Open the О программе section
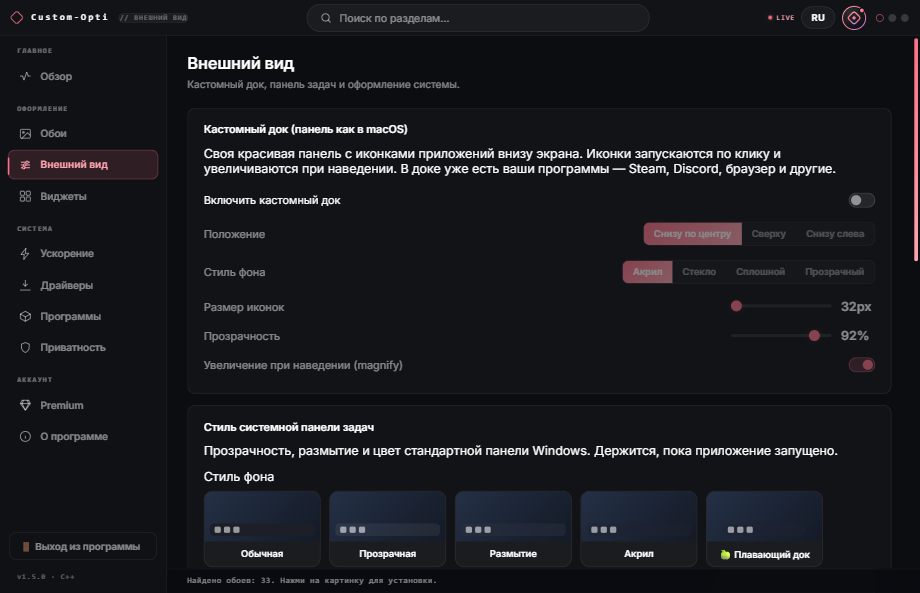Image resolution: width=920 pixels, height=593 pixels. tap(83, 436)
